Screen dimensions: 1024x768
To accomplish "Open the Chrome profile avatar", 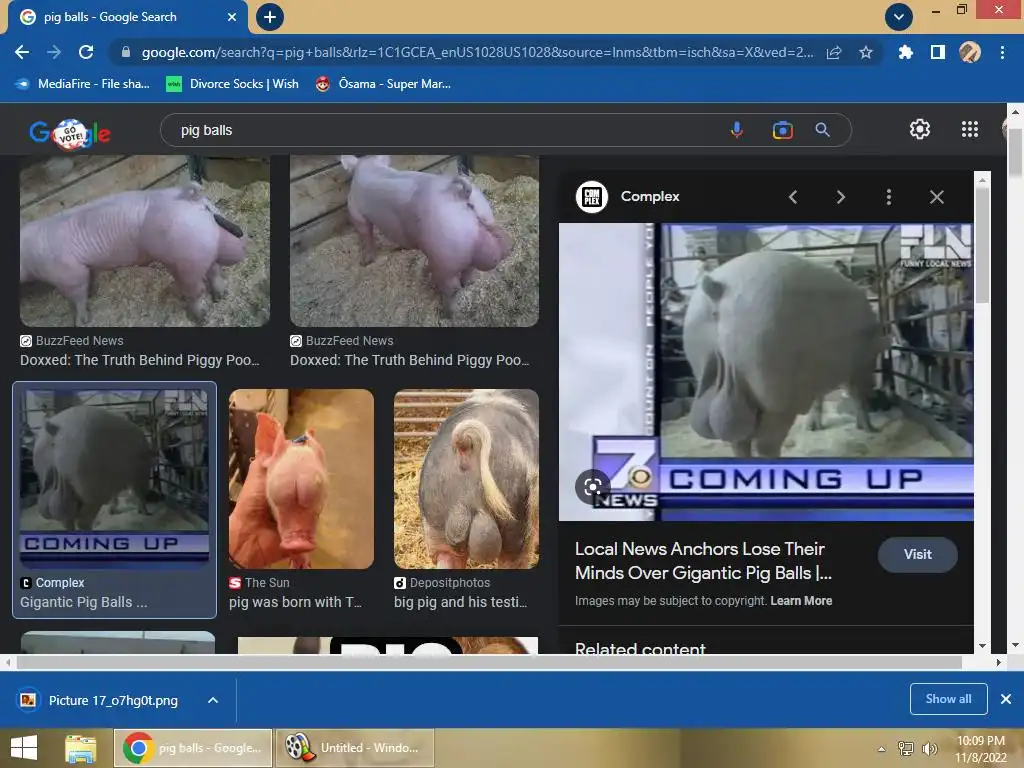I will click(970, 52).
